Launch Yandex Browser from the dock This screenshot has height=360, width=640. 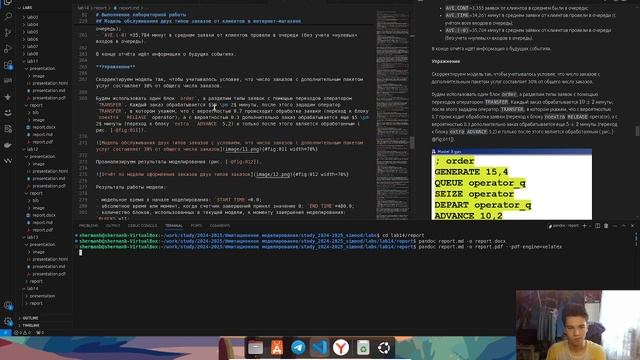(x=341, y=348)
